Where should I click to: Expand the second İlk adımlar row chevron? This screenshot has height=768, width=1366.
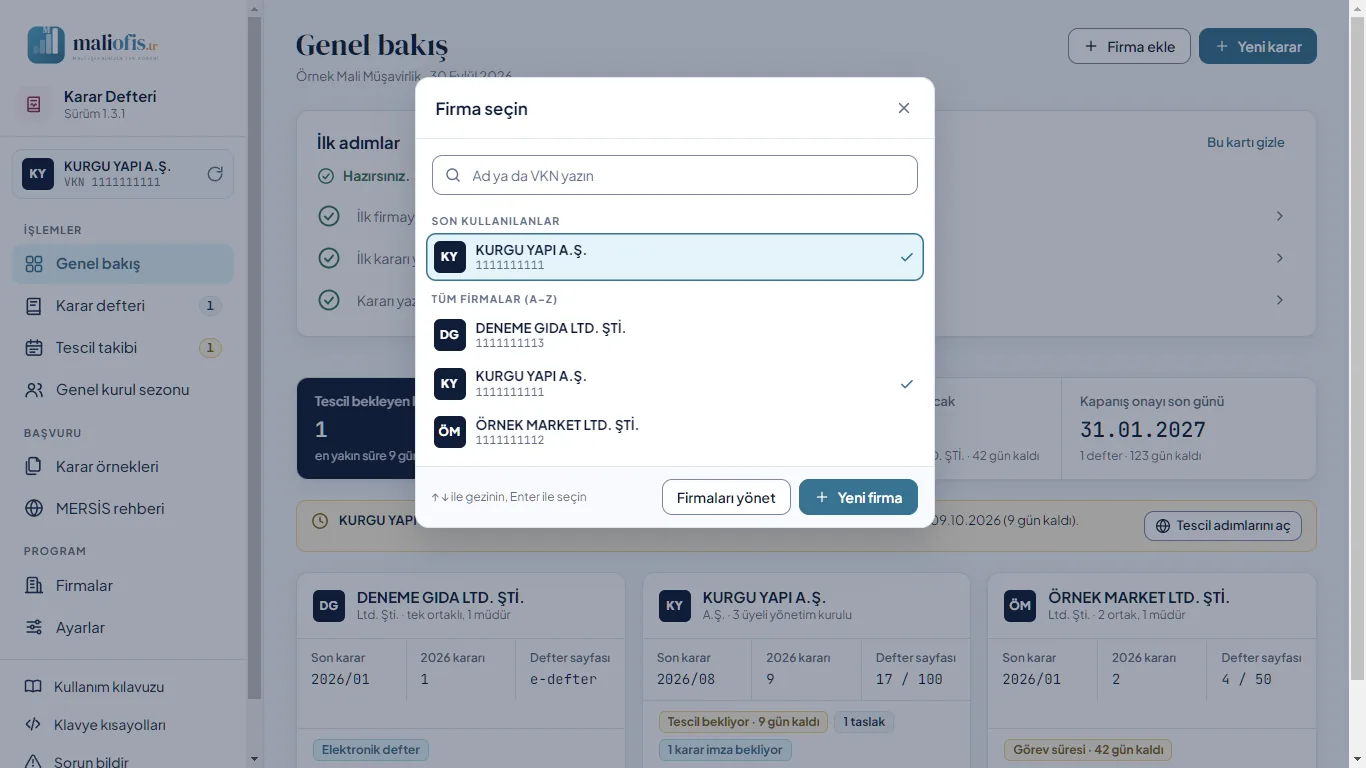click(x=1280, y=258)
